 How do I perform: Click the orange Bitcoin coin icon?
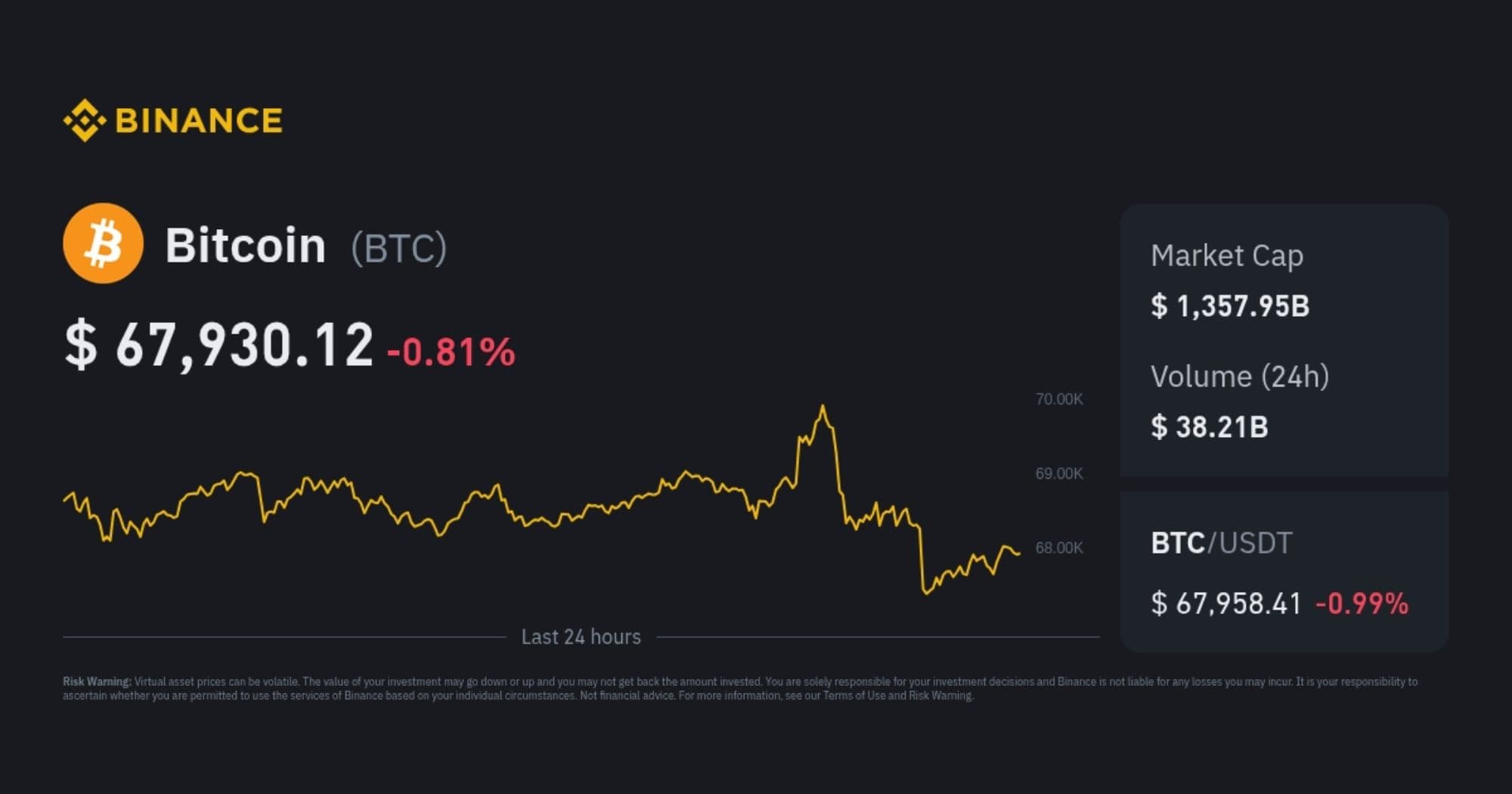point(103,243)
